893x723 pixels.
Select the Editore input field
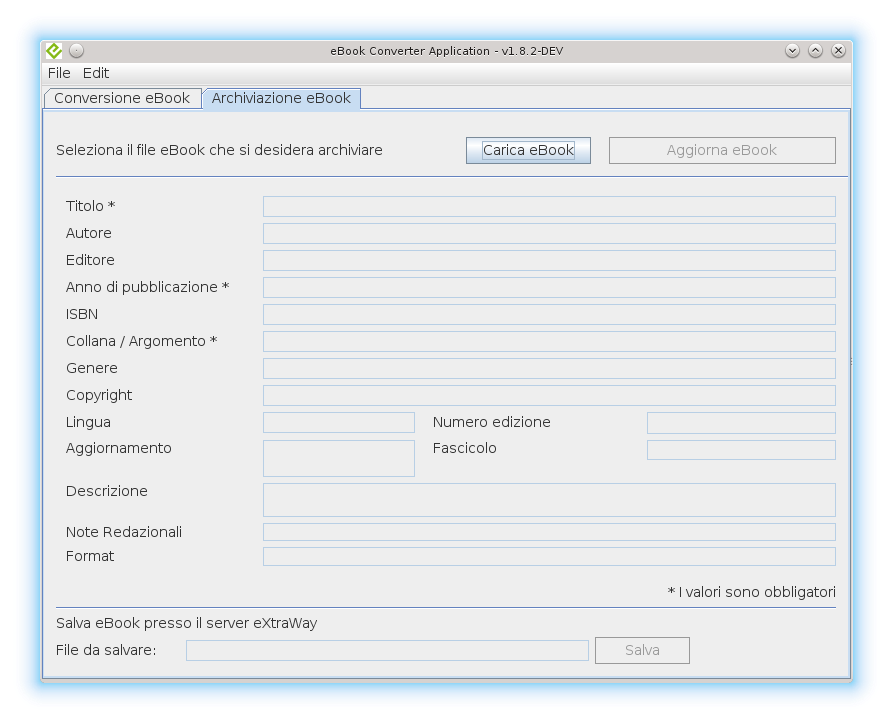[549, 260]
